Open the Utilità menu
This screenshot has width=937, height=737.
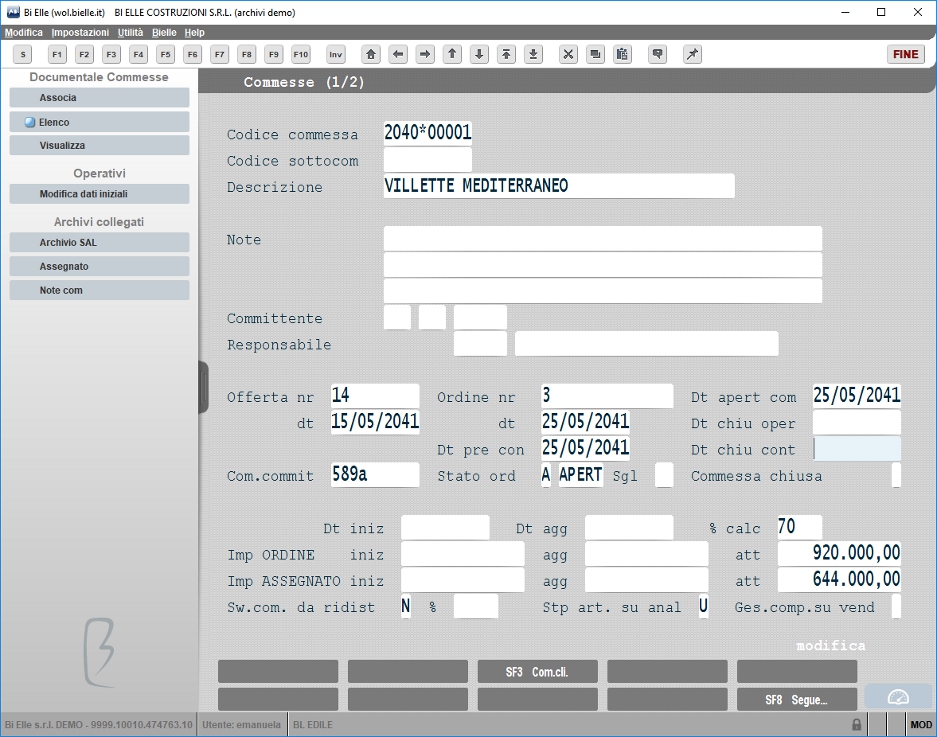(x=130, y=32)
